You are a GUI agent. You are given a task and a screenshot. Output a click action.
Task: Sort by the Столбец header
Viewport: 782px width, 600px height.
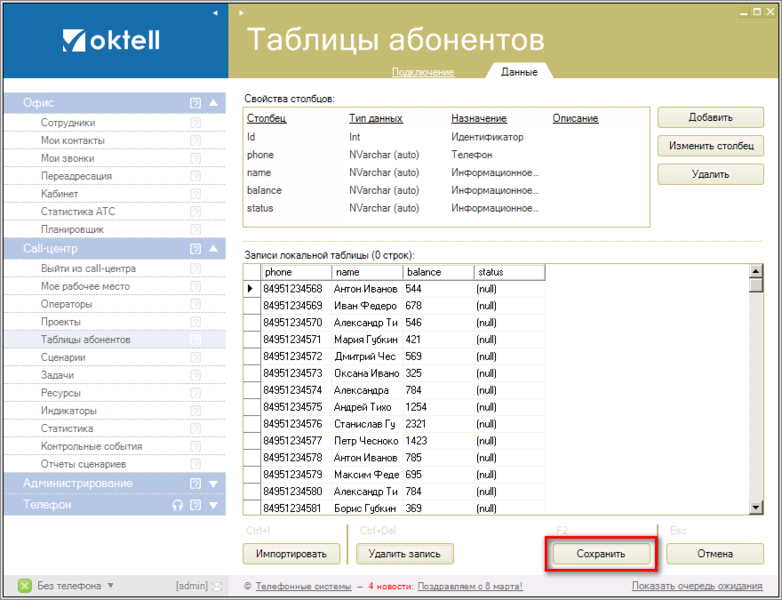click(x=266, y=119)
